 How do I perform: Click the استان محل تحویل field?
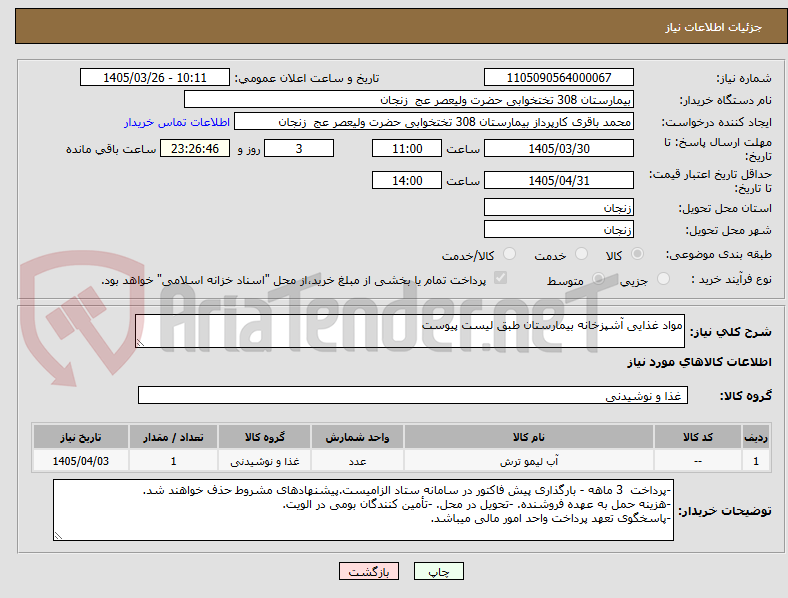click(559, 207)
